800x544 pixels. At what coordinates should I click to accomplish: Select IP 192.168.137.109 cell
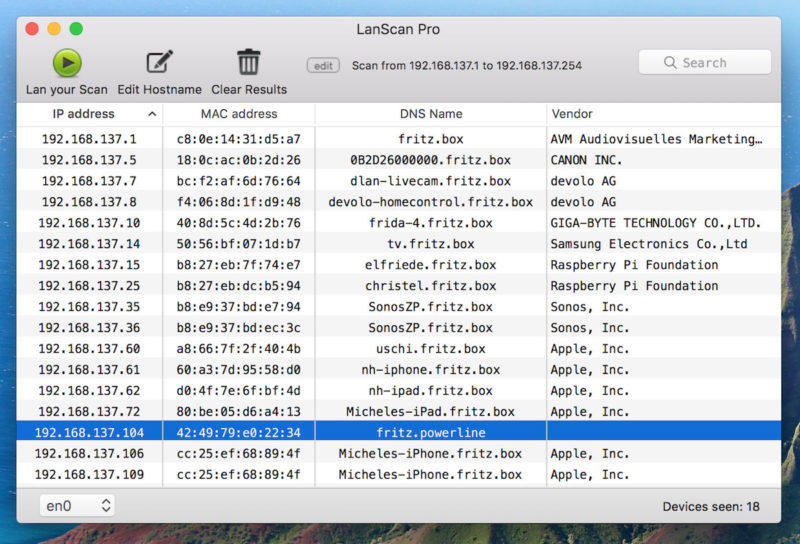(x=89, y=475)
